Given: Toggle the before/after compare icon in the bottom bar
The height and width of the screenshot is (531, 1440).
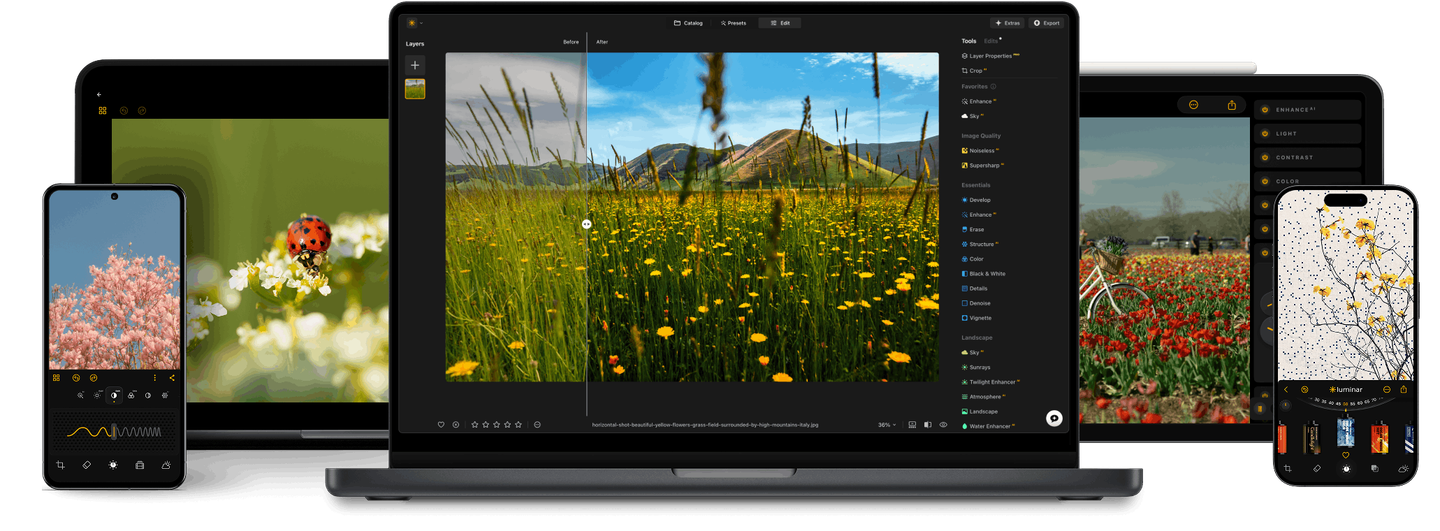Looking at the screenshot, I should 927,425.
